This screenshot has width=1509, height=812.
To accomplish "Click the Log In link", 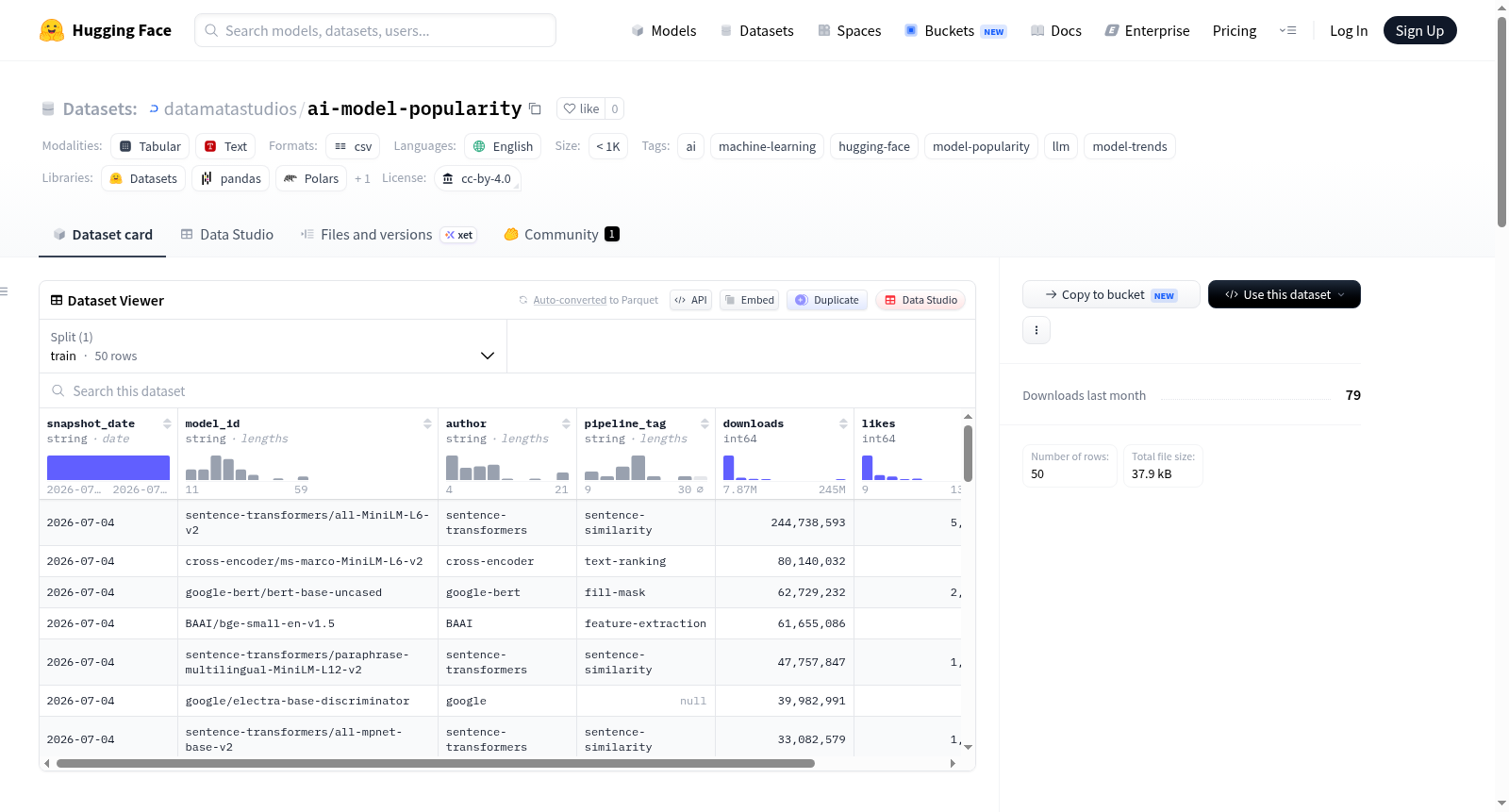I will click(x=1349, y=30).
